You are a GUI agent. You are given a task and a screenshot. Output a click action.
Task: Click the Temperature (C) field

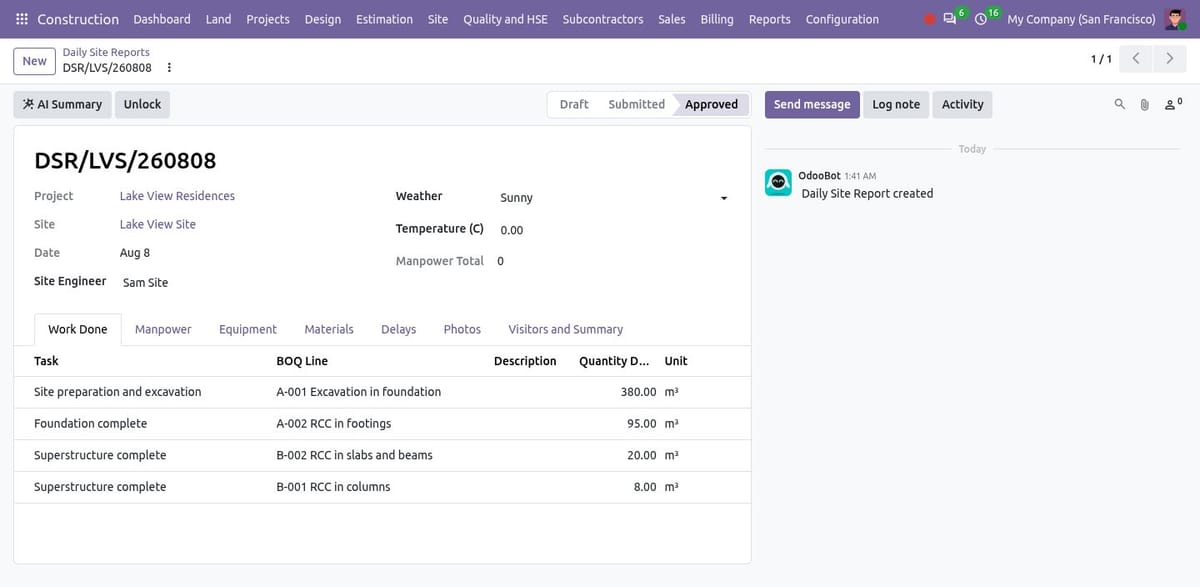614,230
